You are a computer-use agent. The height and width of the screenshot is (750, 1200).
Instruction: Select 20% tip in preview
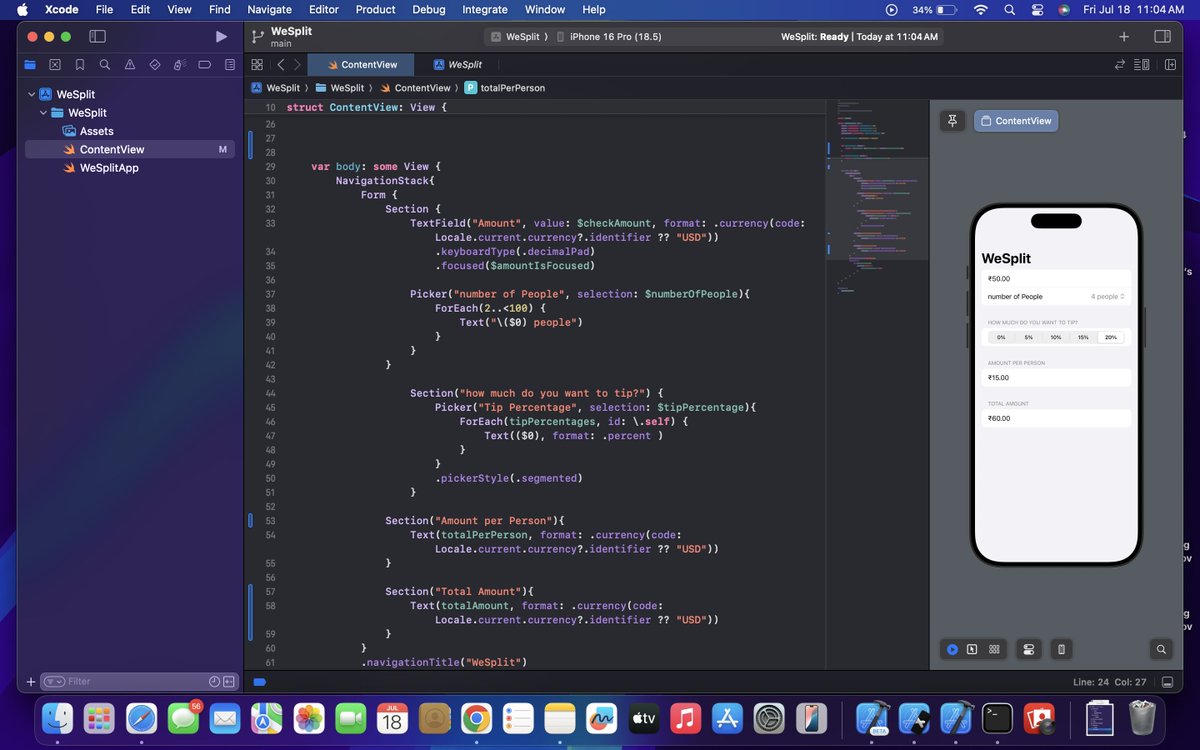(1111, 338)
